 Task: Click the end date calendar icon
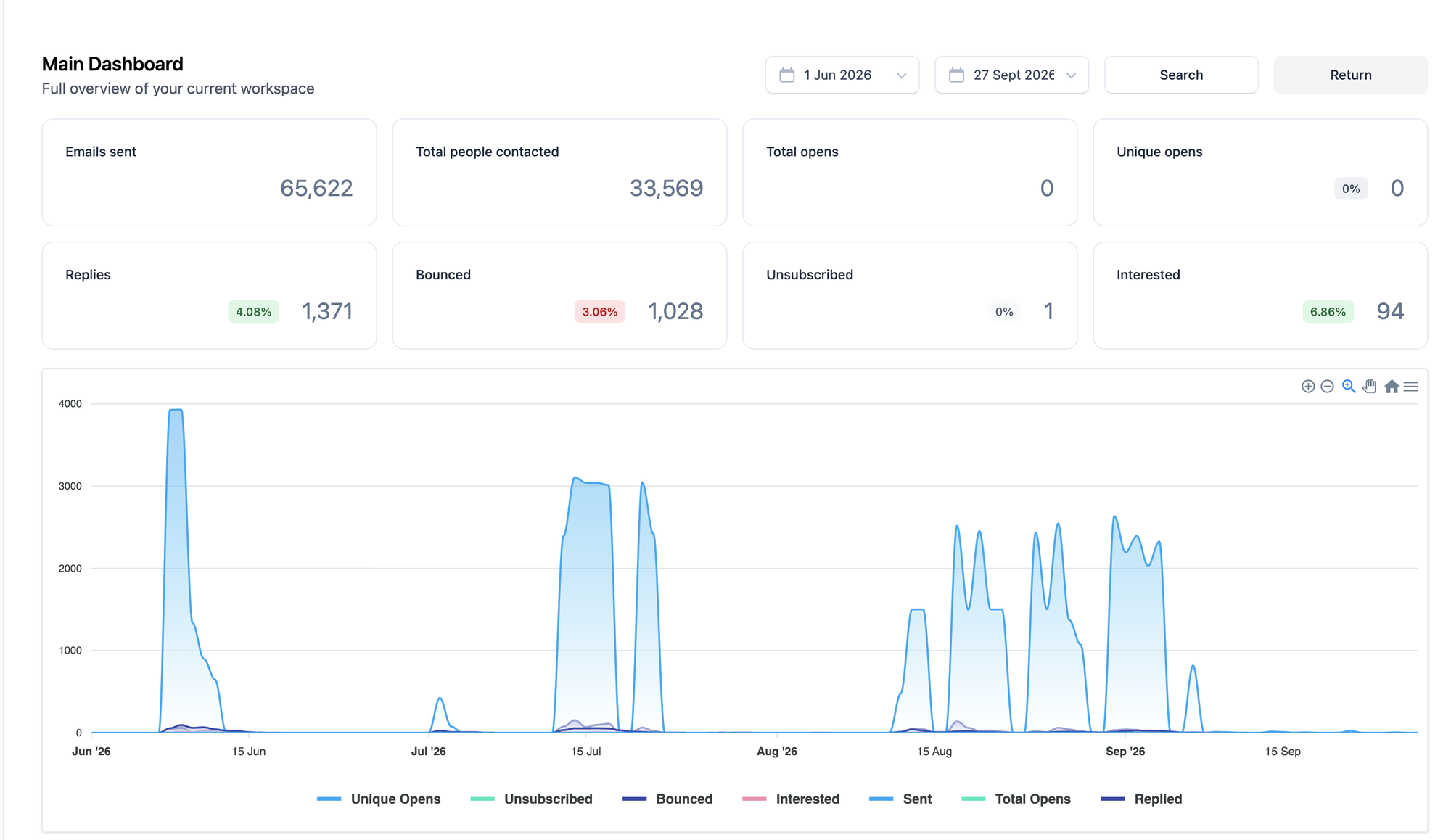956,75
